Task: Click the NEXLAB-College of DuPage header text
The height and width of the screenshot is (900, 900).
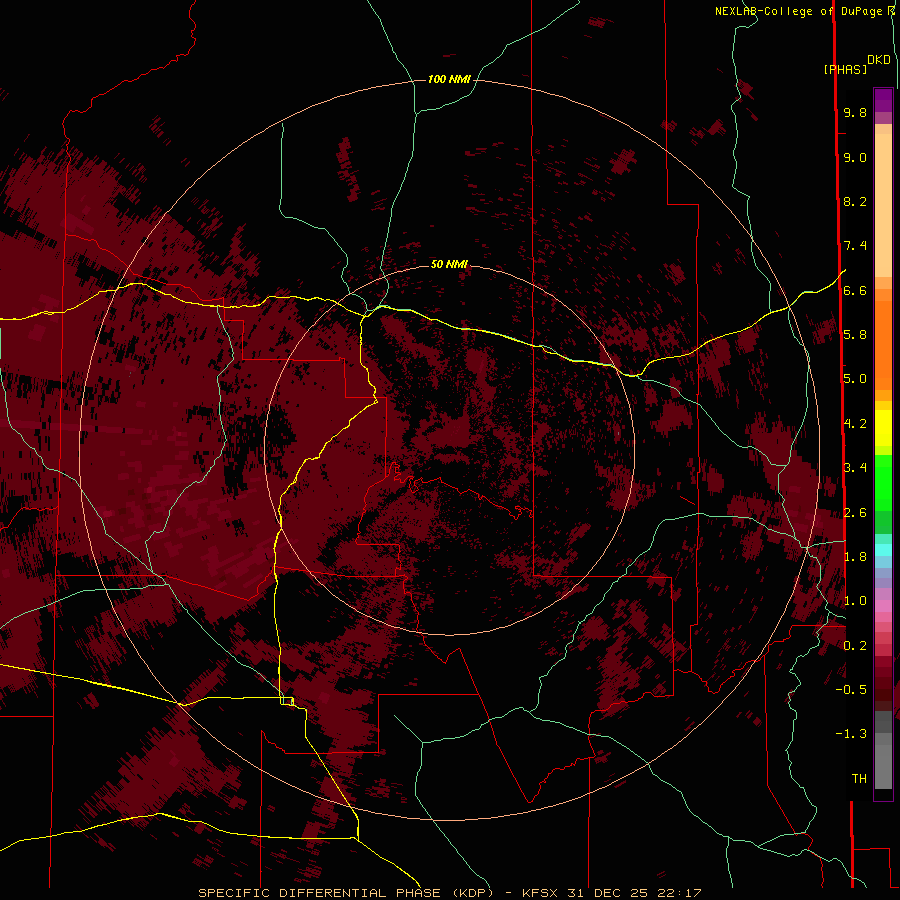Action: (x=800, y=11)
